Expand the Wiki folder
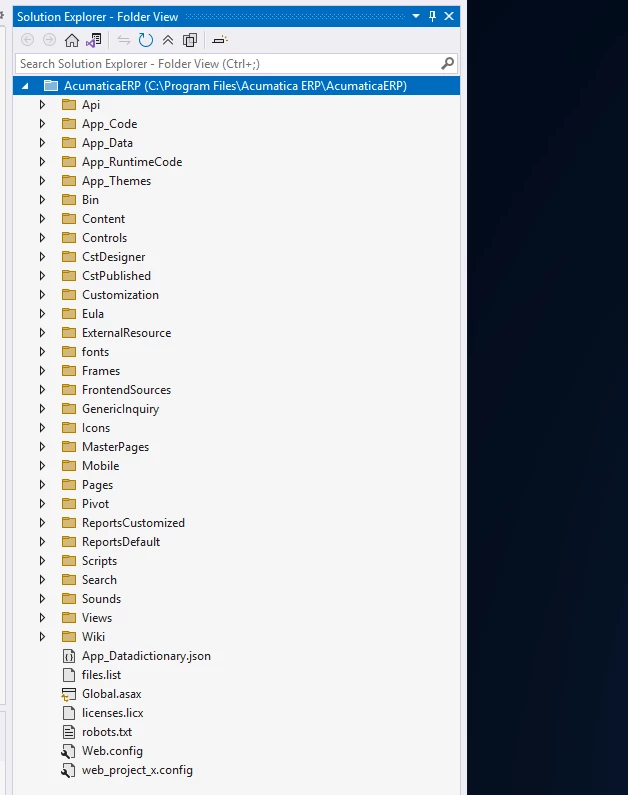Image resolution: width=628 pixels, height=795 pixels. point(43,637)
